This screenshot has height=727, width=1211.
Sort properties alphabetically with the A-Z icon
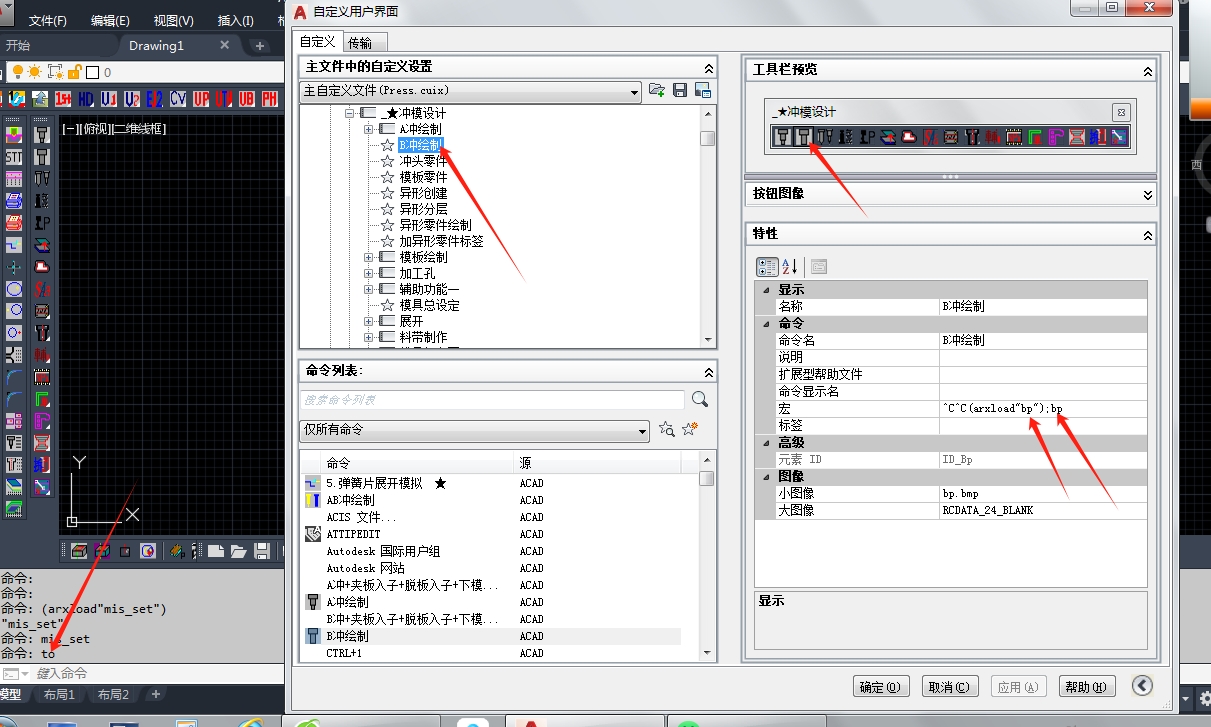tap(790, 267)
